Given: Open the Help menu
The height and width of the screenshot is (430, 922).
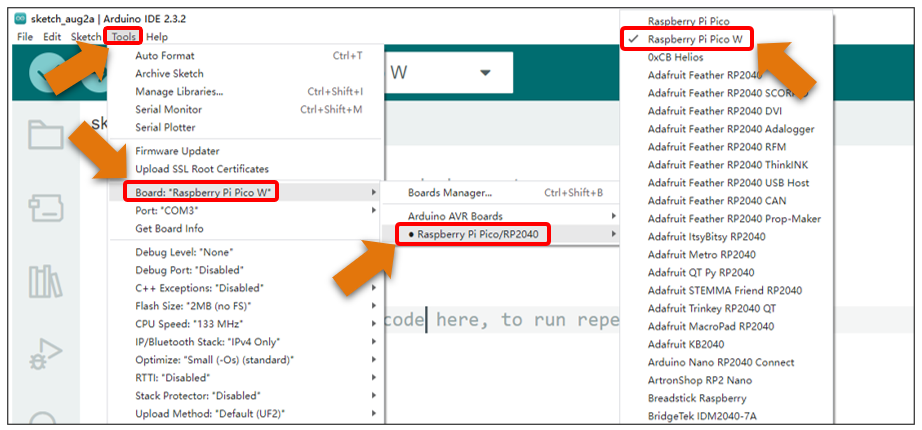Looking at the screenshot, I should pos(157,36).
